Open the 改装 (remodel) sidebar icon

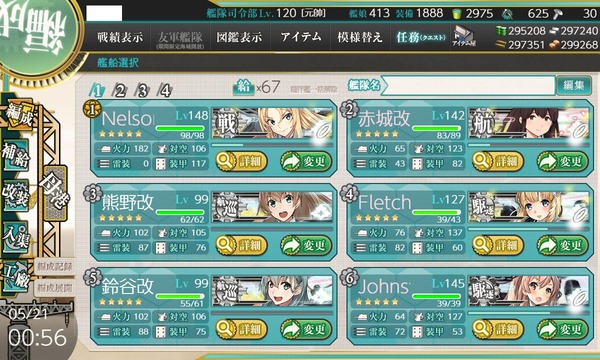pos(16,196)
